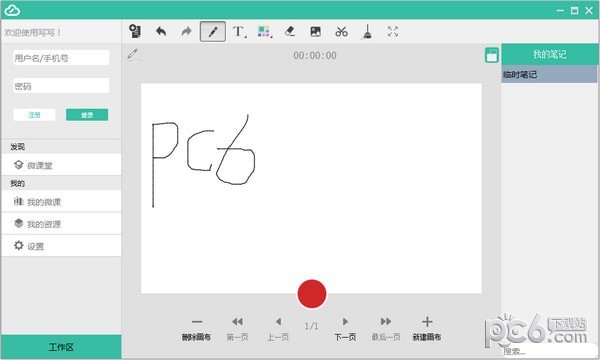Click the cloud logo icon in title bar
The height and width of the screenshot is (360, 600).
point(12,10)
